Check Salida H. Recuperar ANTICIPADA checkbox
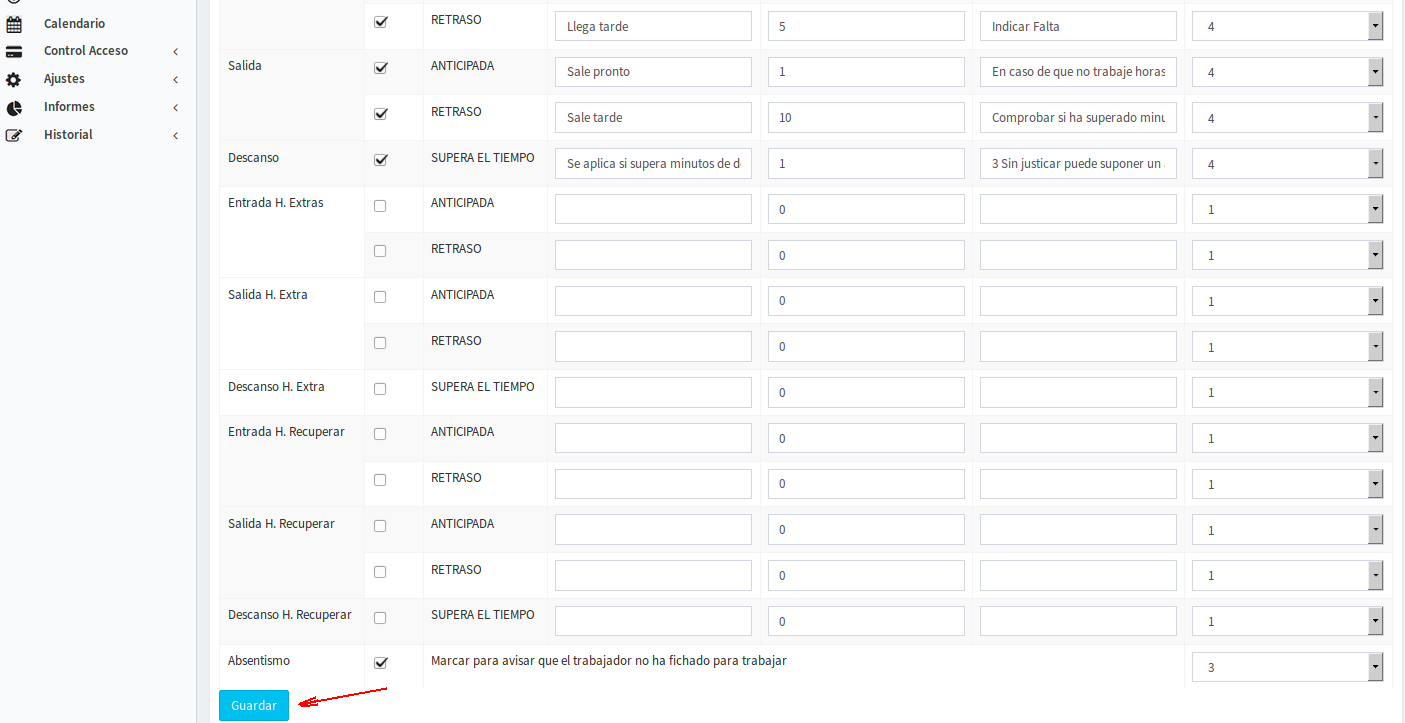This screenshot has height=723, width=1405. [380, 526]
